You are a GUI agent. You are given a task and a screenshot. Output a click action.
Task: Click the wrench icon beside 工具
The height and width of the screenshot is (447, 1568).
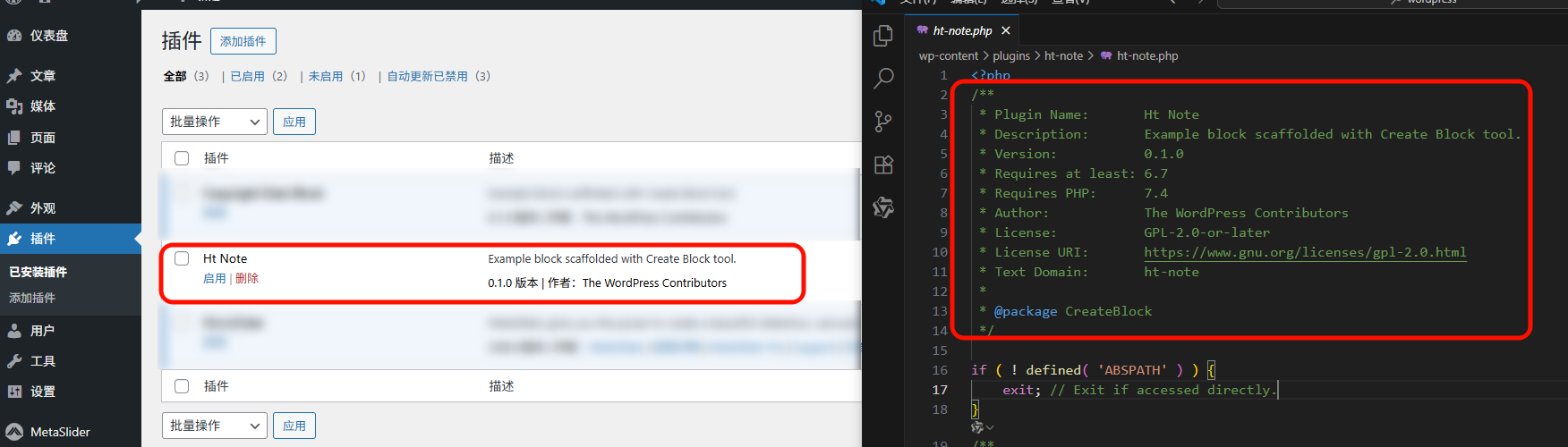tap(14, 361)
